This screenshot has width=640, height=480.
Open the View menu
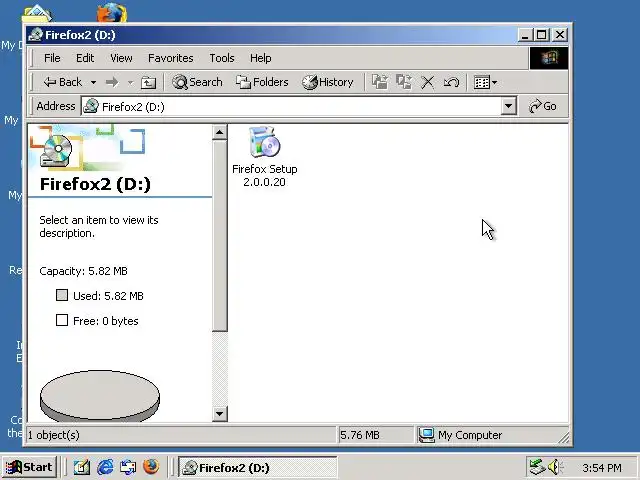point(121,58)
